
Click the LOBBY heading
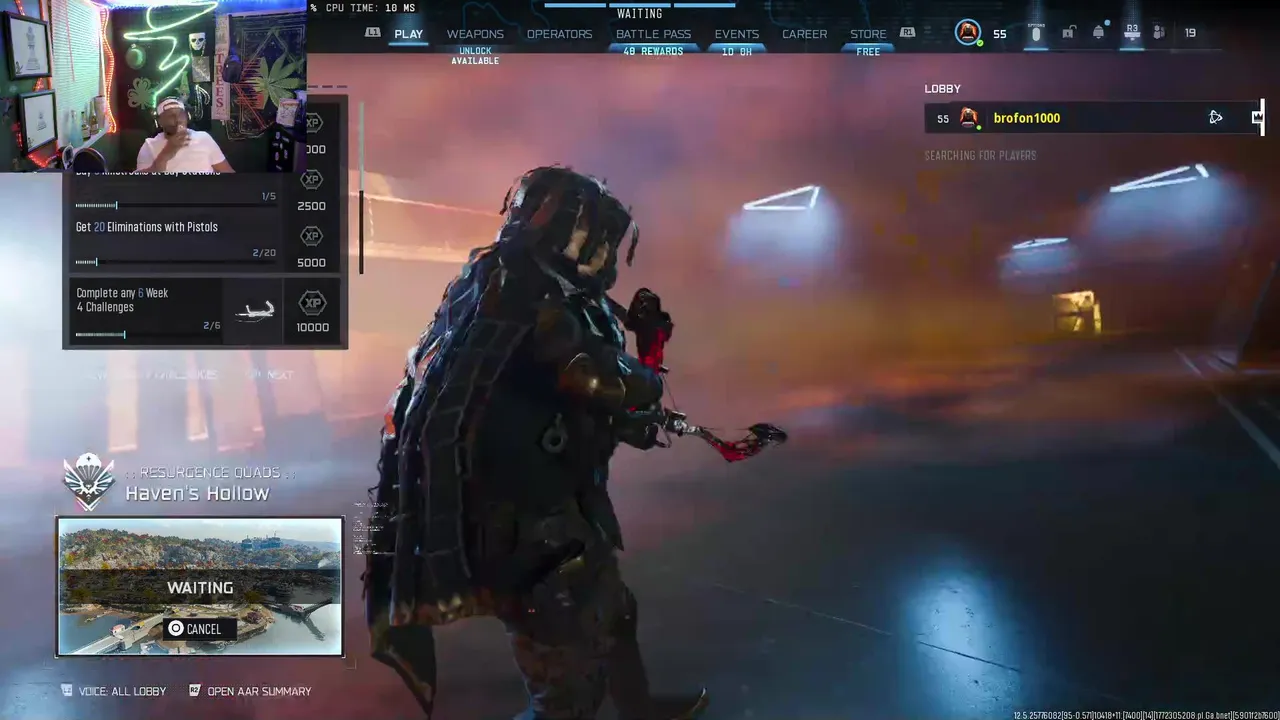[x=942, y=89]
